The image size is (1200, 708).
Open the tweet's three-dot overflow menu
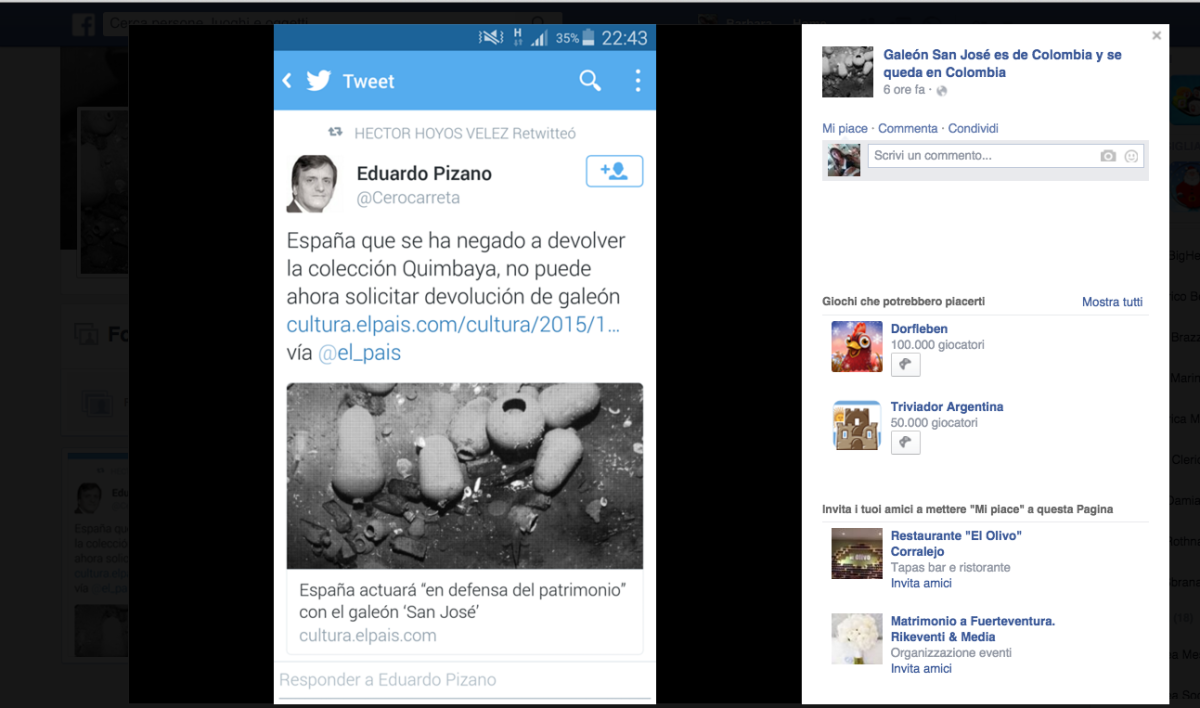click(637, 81)
